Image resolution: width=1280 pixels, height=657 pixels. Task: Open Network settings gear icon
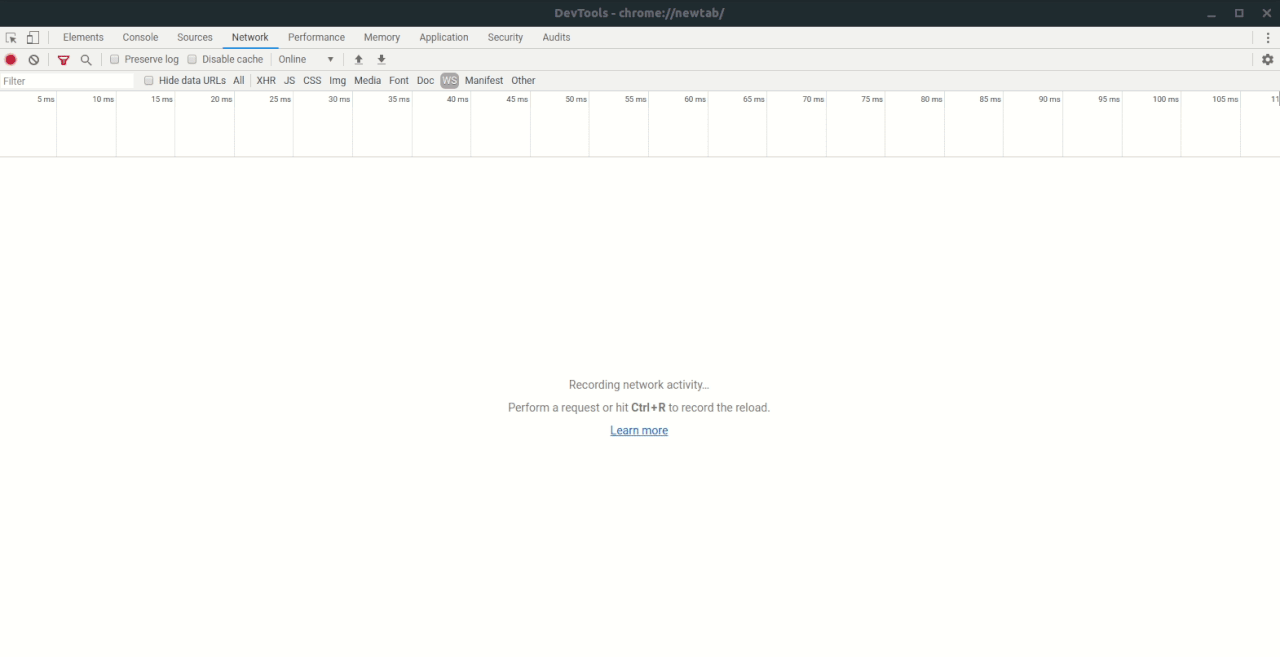coord(1267,60)
